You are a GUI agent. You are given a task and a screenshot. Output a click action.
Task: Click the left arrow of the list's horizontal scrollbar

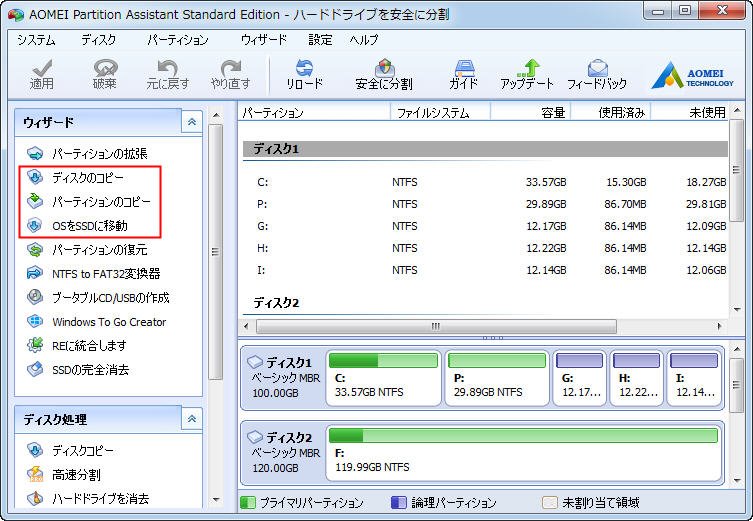[x=246, y=327]
